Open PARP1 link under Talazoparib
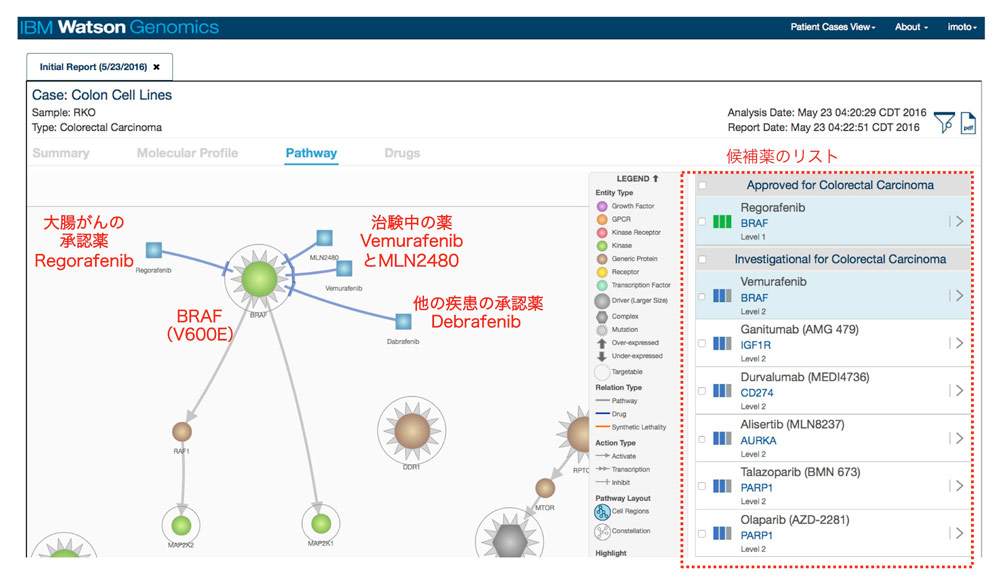Viewport: 1000px width, 584px height. coord(756,488)
